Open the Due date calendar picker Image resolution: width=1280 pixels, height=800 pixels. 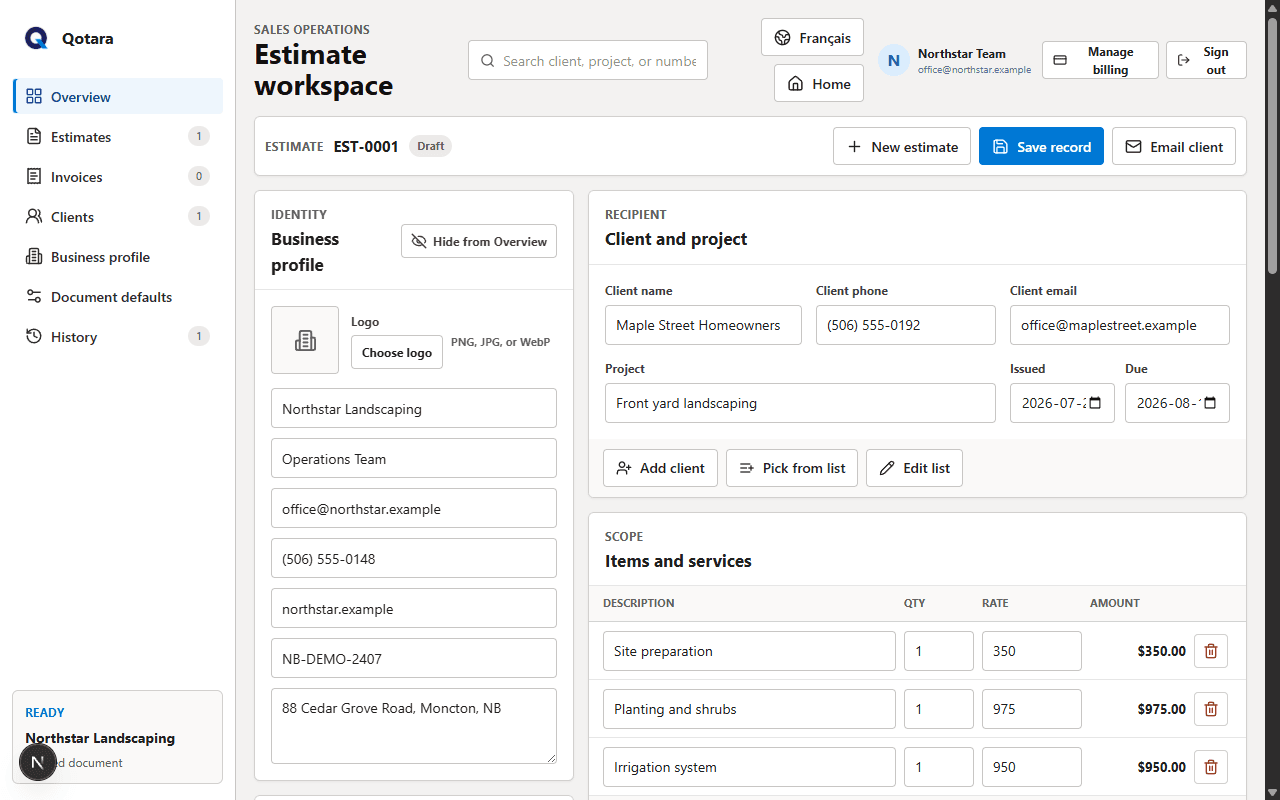(1210, 403)
